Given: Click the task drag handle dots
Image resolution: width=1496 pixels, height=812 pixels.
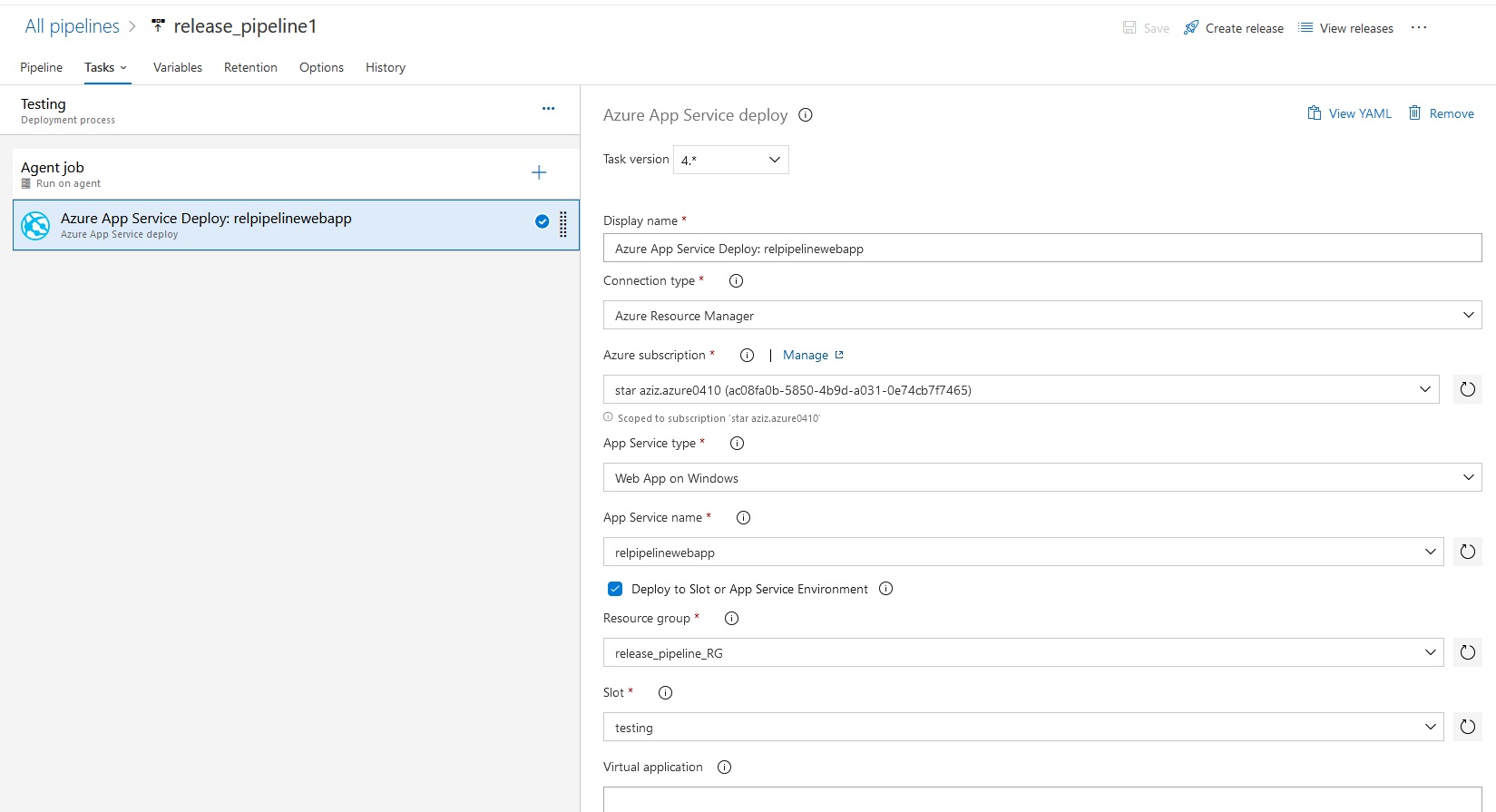Looking at the screenshot, I should 563,224.
